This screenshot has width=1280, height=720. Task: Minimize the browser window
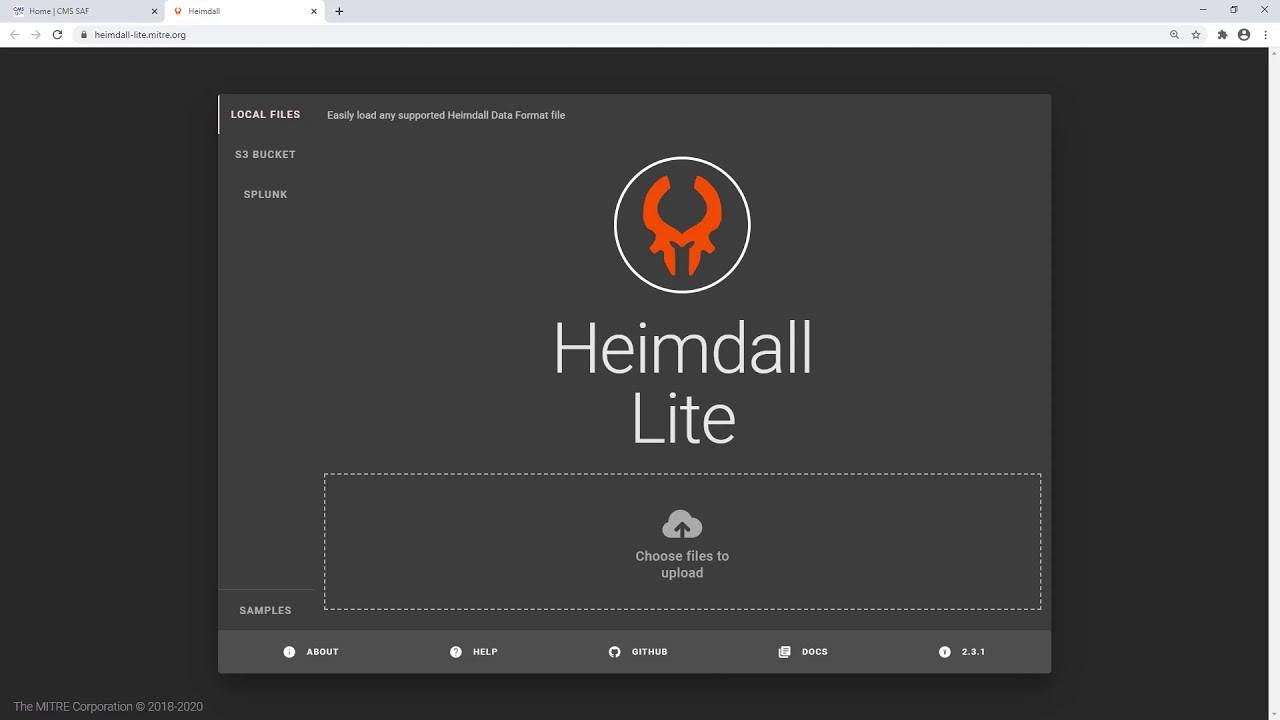(x=1203, y=10)
